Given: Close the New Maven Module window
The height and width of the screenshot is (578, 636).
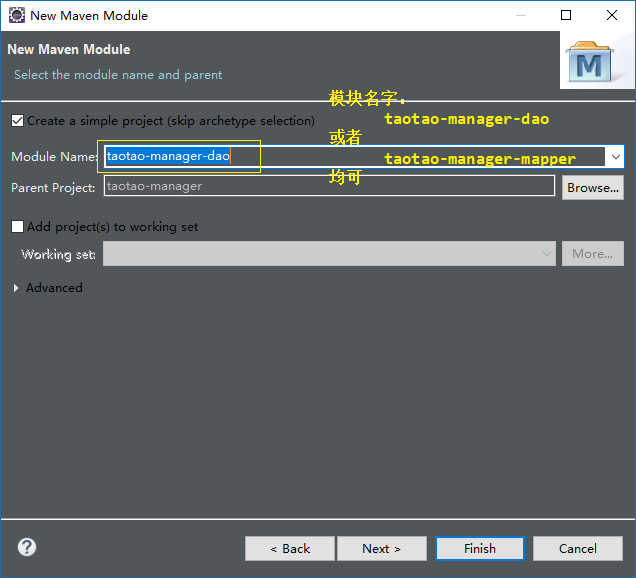Looking at the screenshot, I should (612, 15).
